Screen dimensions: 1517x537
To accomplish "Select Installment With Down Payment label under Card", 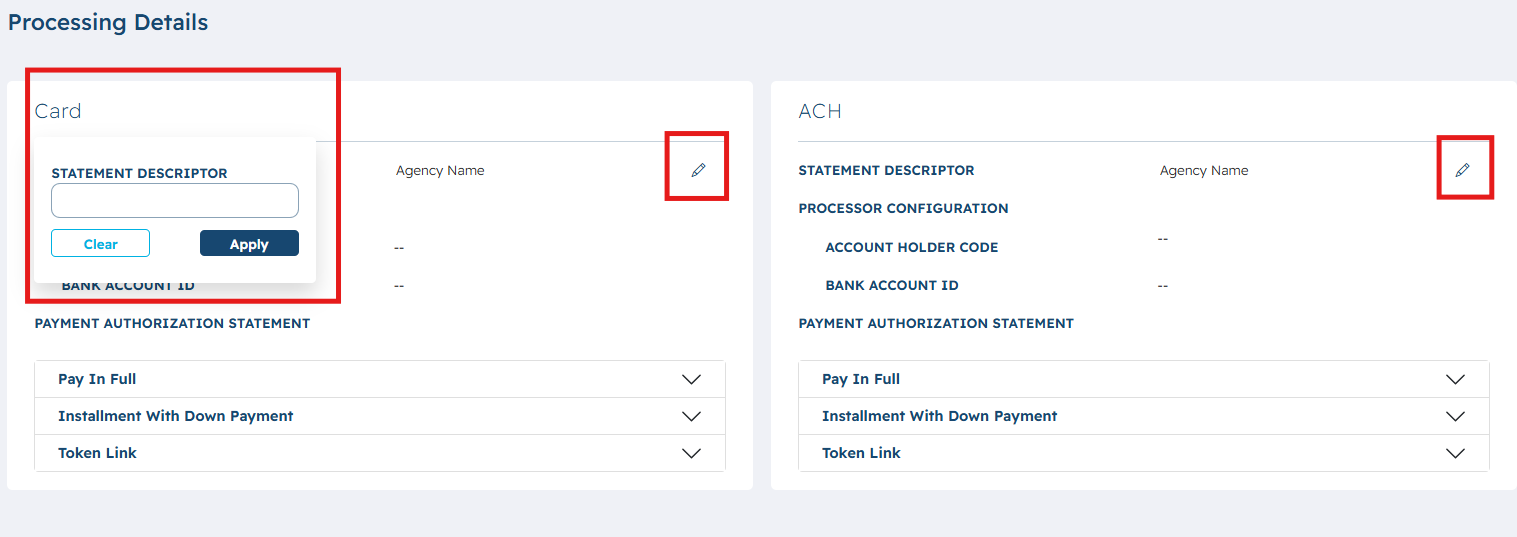I will coord(176,416).
